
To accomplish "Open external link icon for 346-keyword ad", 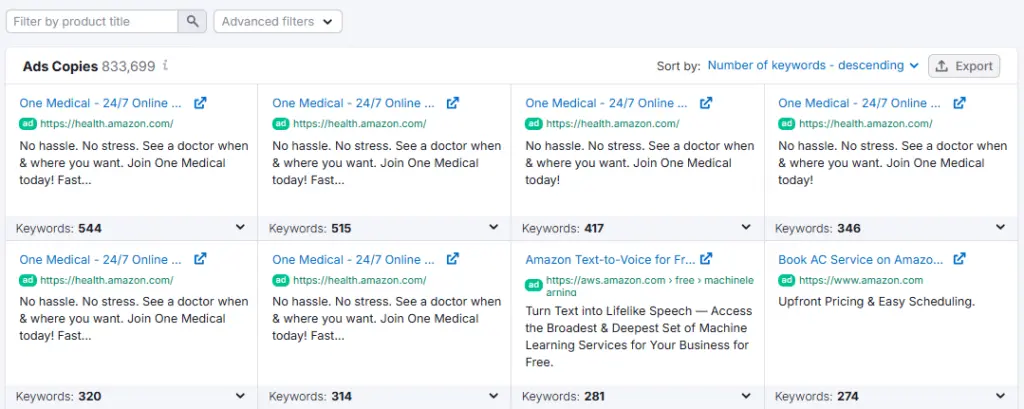I will tap(959, 103).
